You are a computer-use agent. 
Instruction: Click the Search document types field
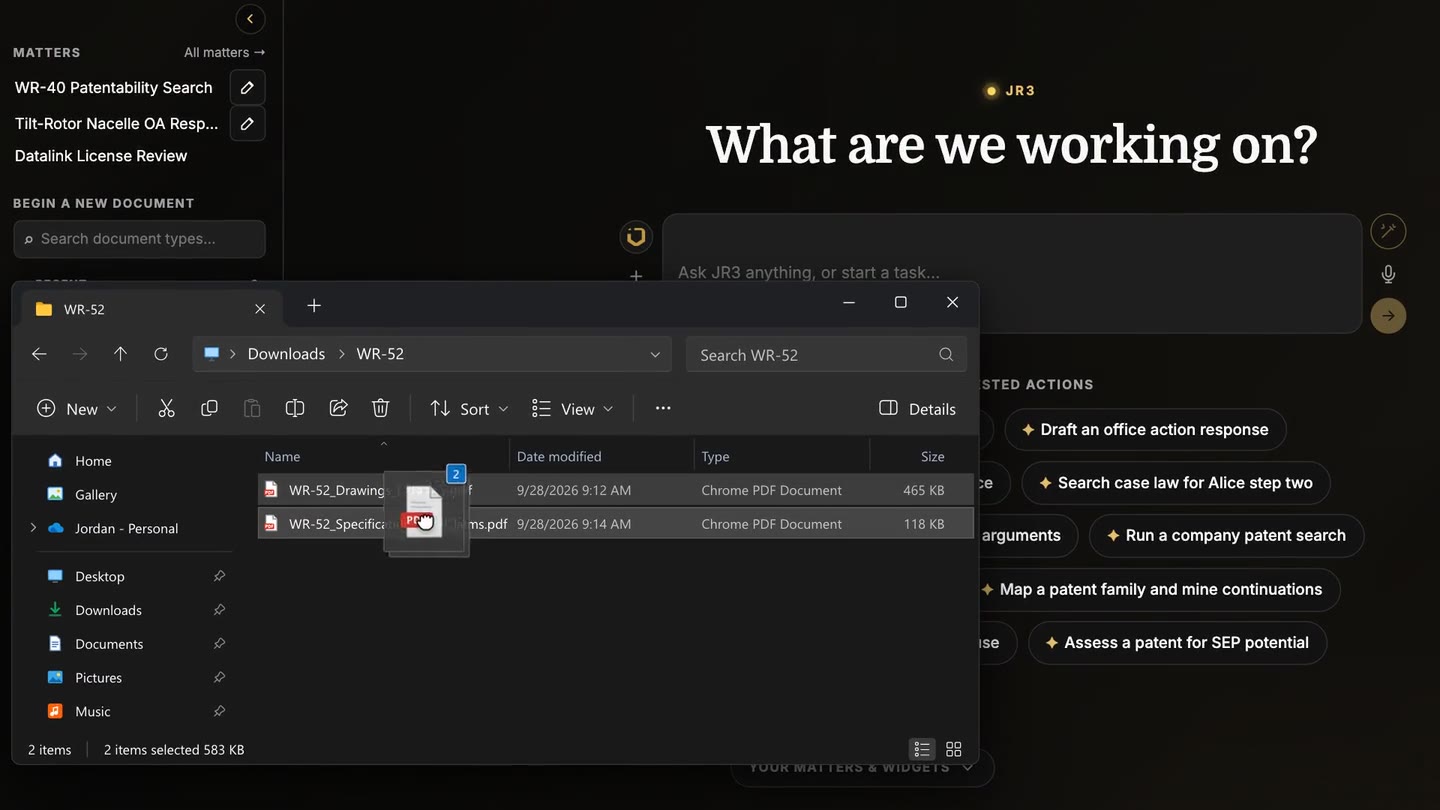click(140, 239)
